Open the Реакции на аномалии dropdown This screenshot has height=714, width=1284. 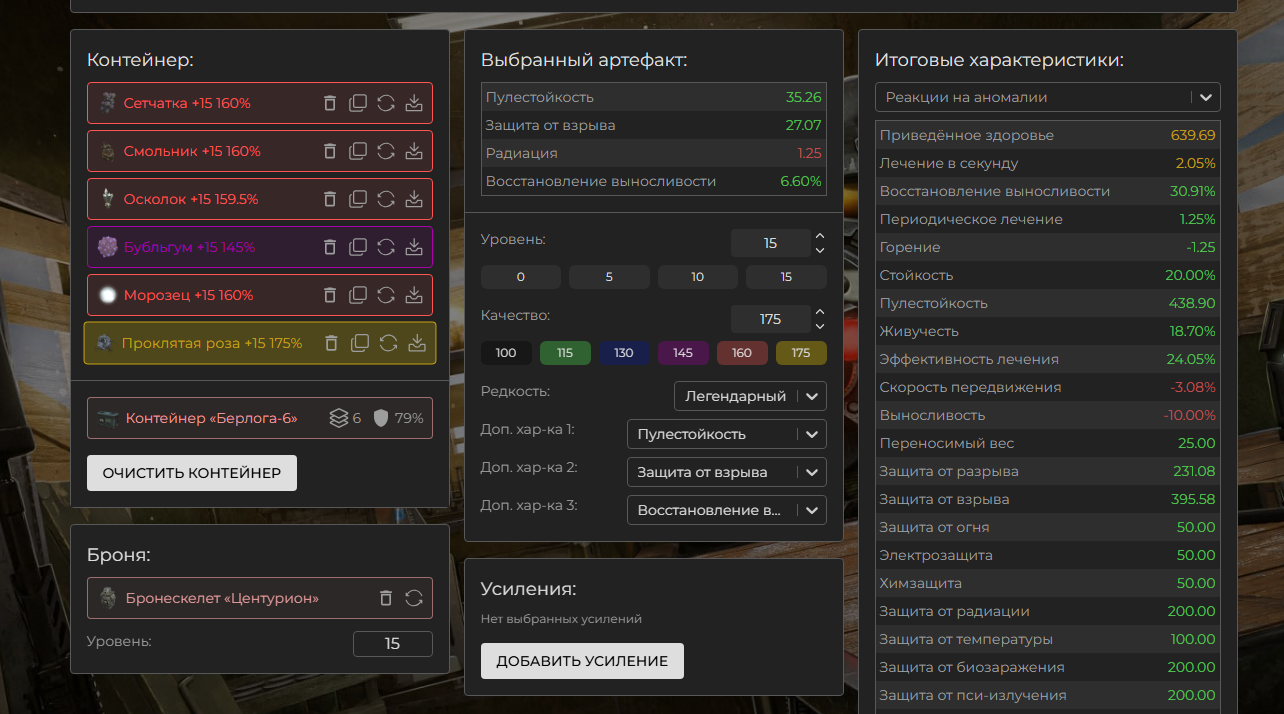[1047, 97]
